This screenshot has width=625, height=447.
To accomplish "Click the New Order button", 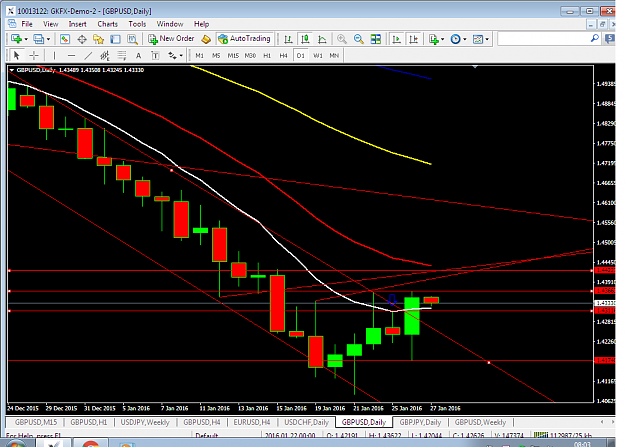I will click(171, 39).
